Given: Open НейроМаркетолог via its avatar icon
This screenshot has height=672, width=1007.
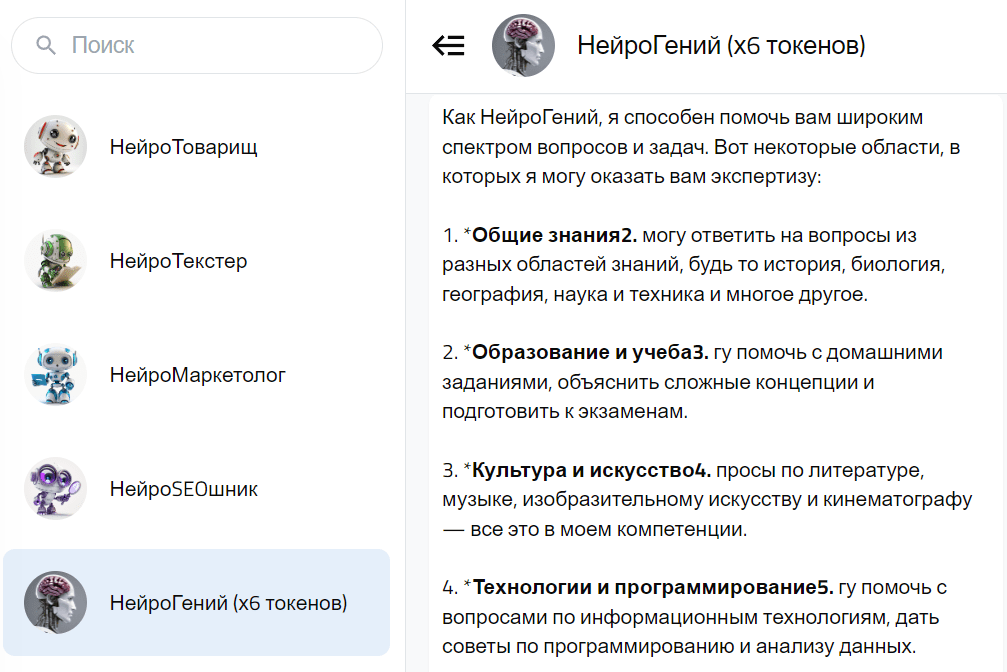Looking at the screenshot, I should tap(55, 374).
